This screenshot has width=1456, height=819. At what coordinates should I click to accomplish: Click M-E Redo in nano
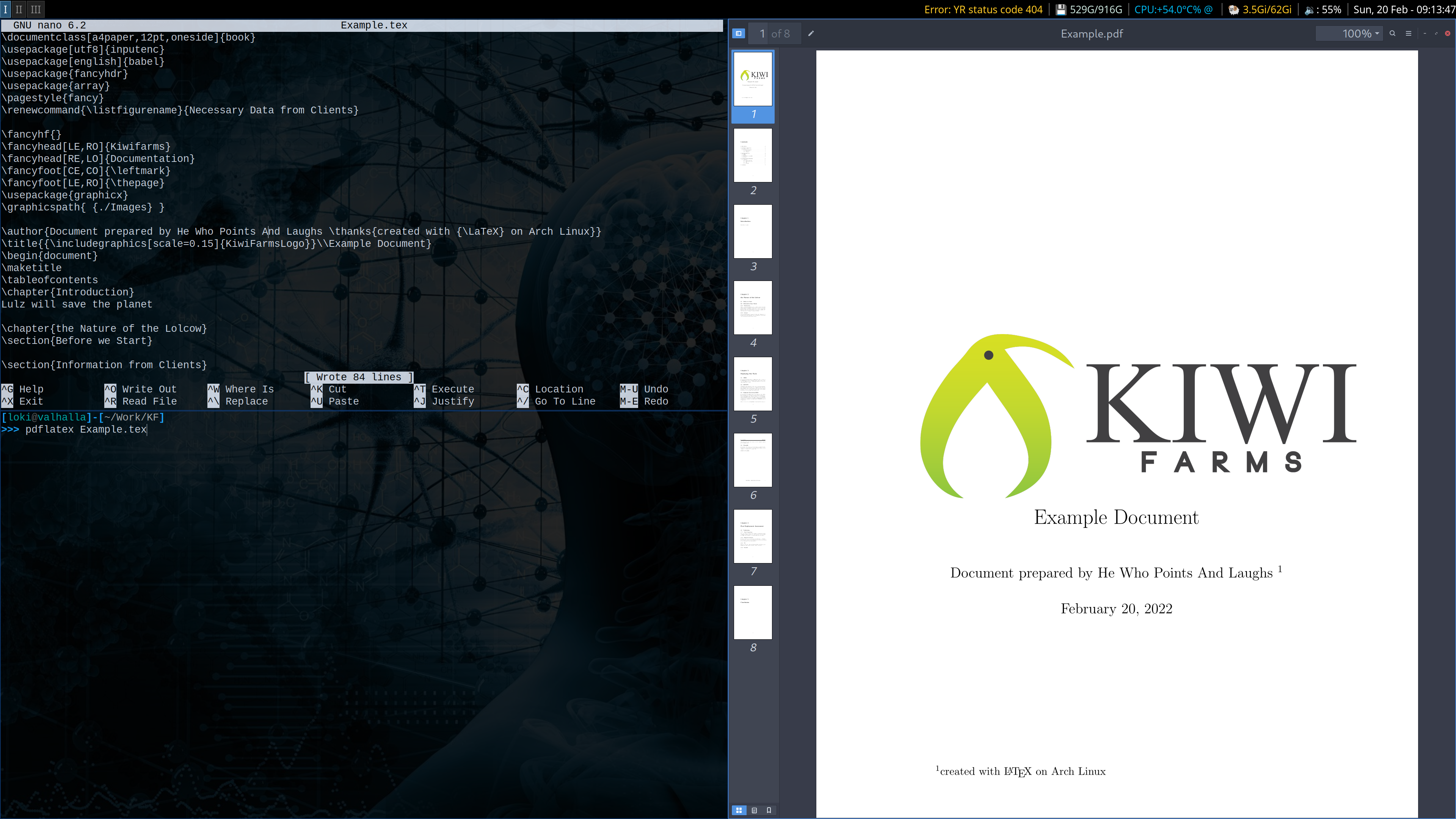(644, 401)
